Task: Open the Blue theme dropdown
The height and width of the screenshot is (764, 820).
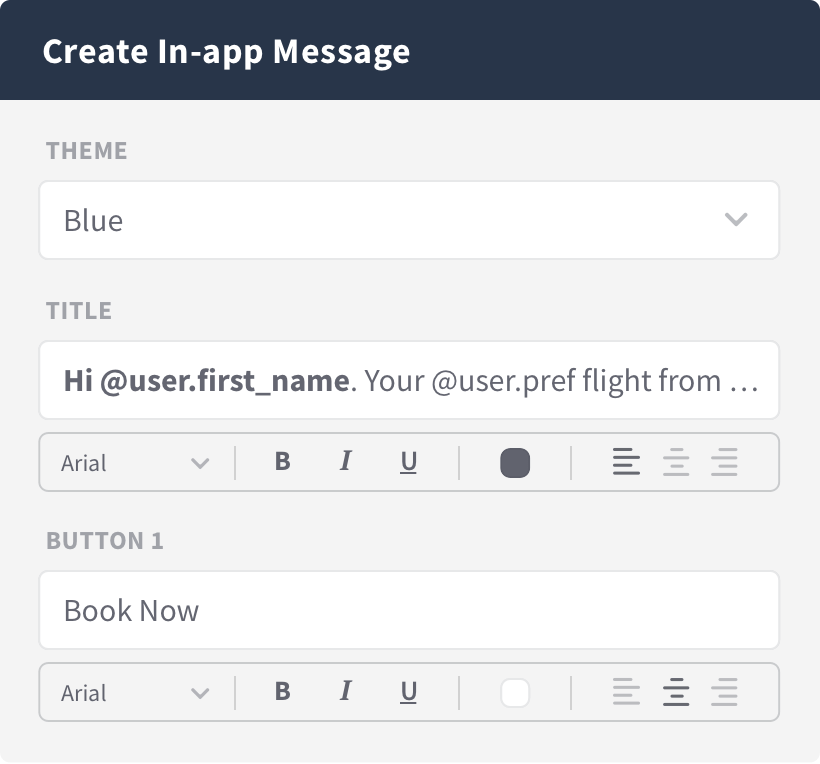Action: tap(409, 220)
